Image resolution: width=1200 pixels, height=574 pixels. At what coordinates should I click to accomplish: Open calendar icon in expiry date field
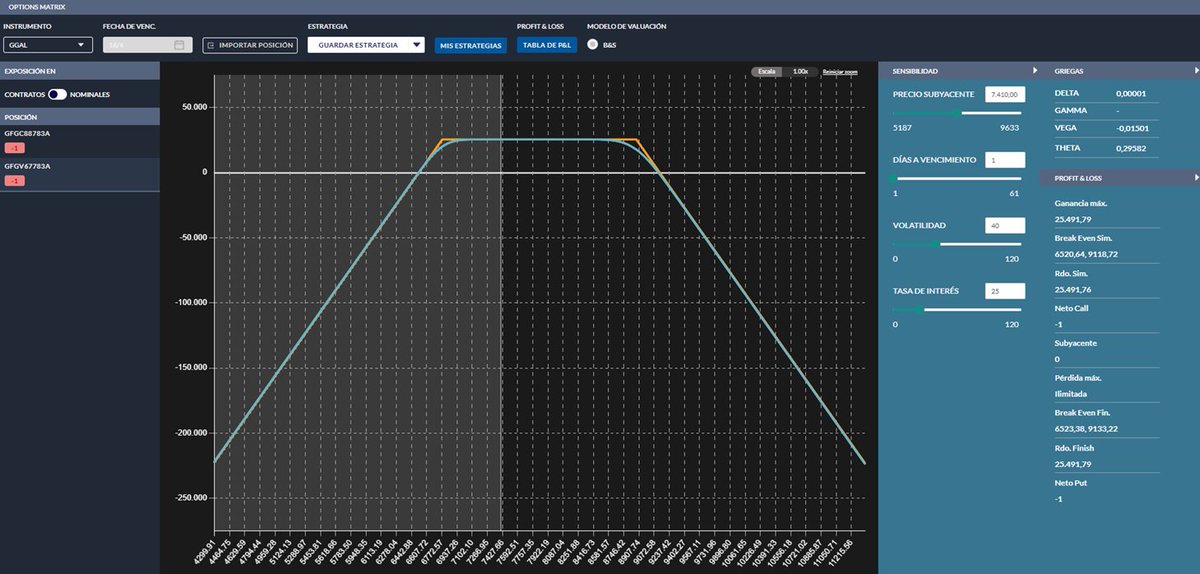tap(179, 45)
